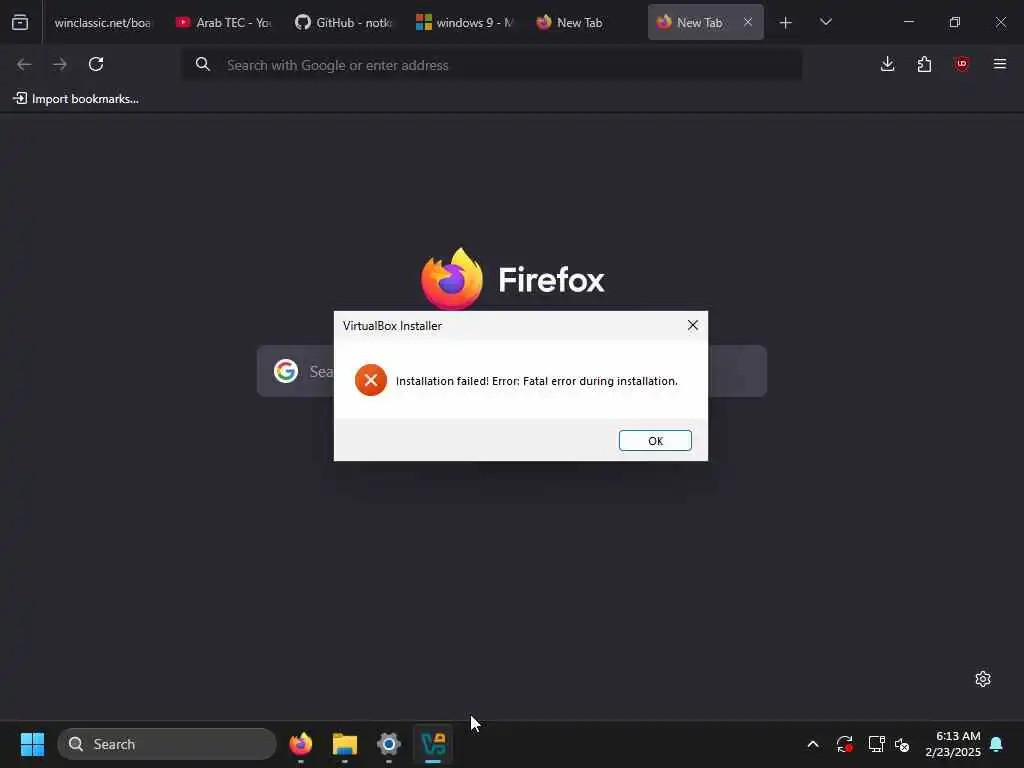Screen dimensions: 1024x768
Task: Open new tab personalize gear settings
Action: pos(983,679)
